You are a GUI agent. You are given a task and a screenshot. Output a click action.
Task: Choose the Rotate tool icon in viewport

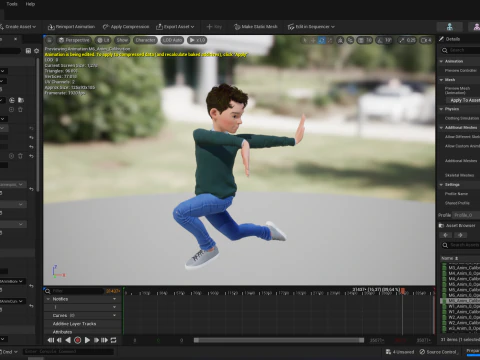pyautogui.click(x=322, y=40)
